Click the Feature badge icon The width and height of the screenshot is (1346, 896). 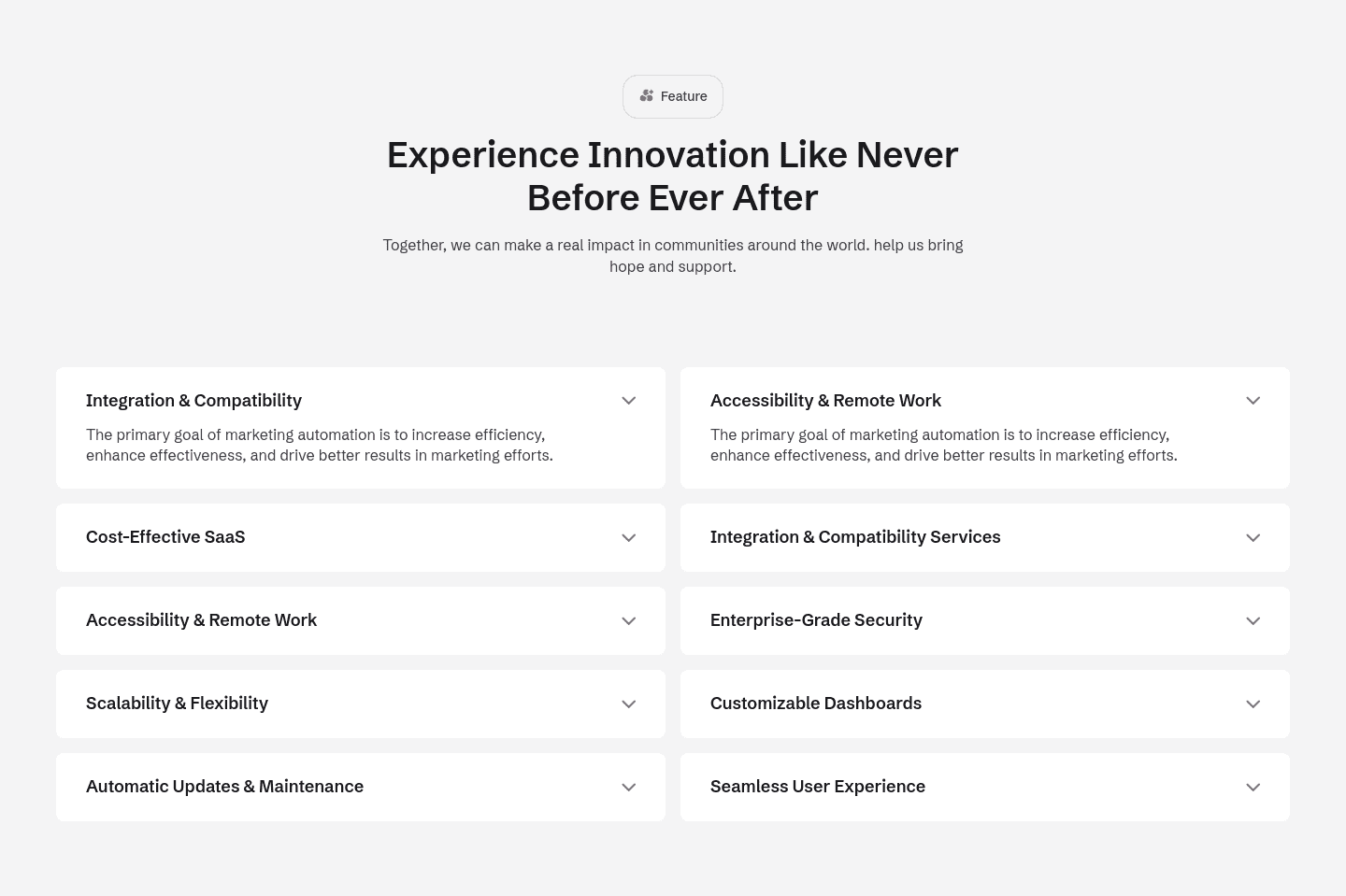[646, 96]
